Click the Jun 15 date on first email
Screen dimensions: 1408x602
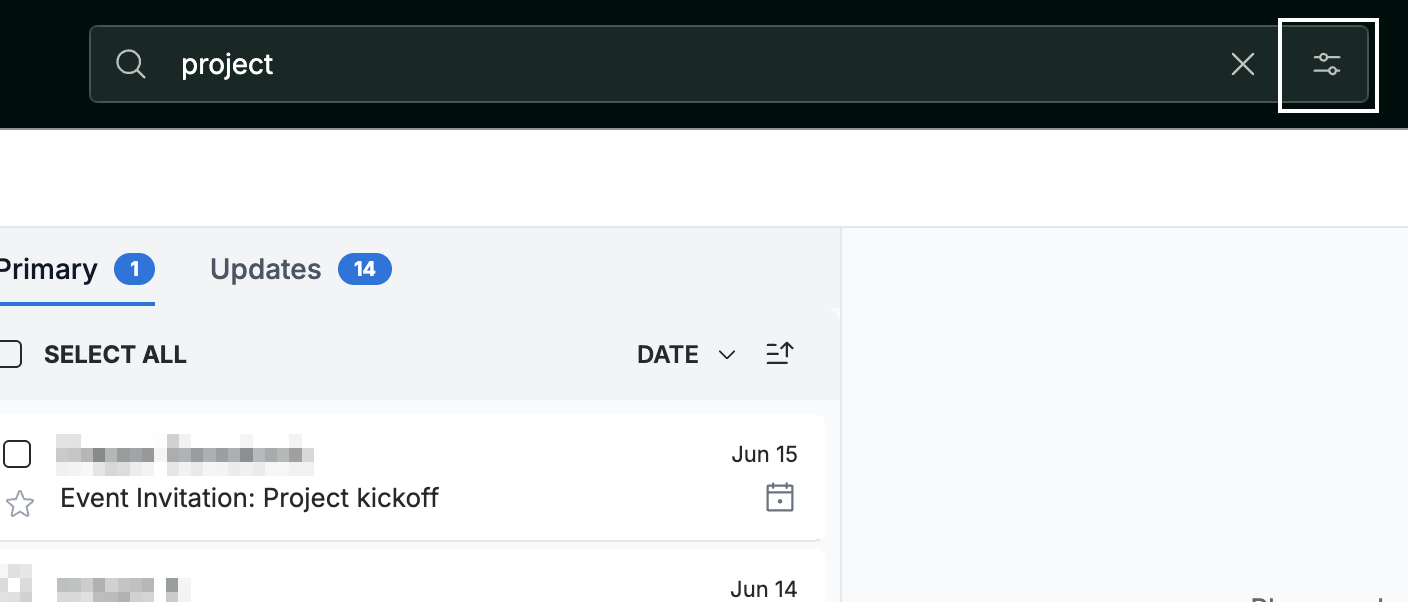point(764,454)
